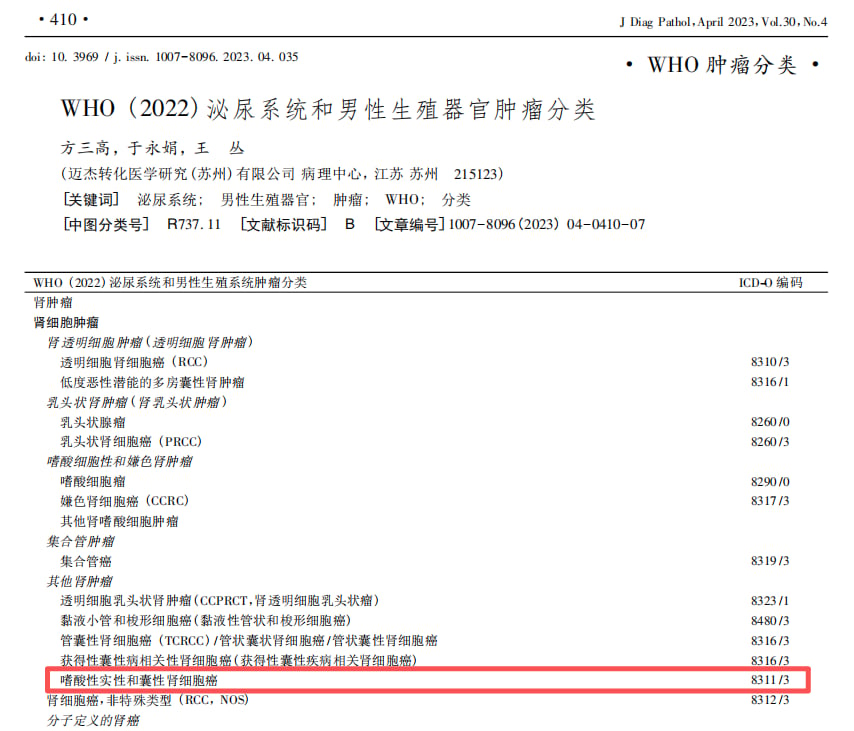The height and width of the screenshot is (731, 854).
Task: Click code 8319/3
Action: tap(770, 561)
